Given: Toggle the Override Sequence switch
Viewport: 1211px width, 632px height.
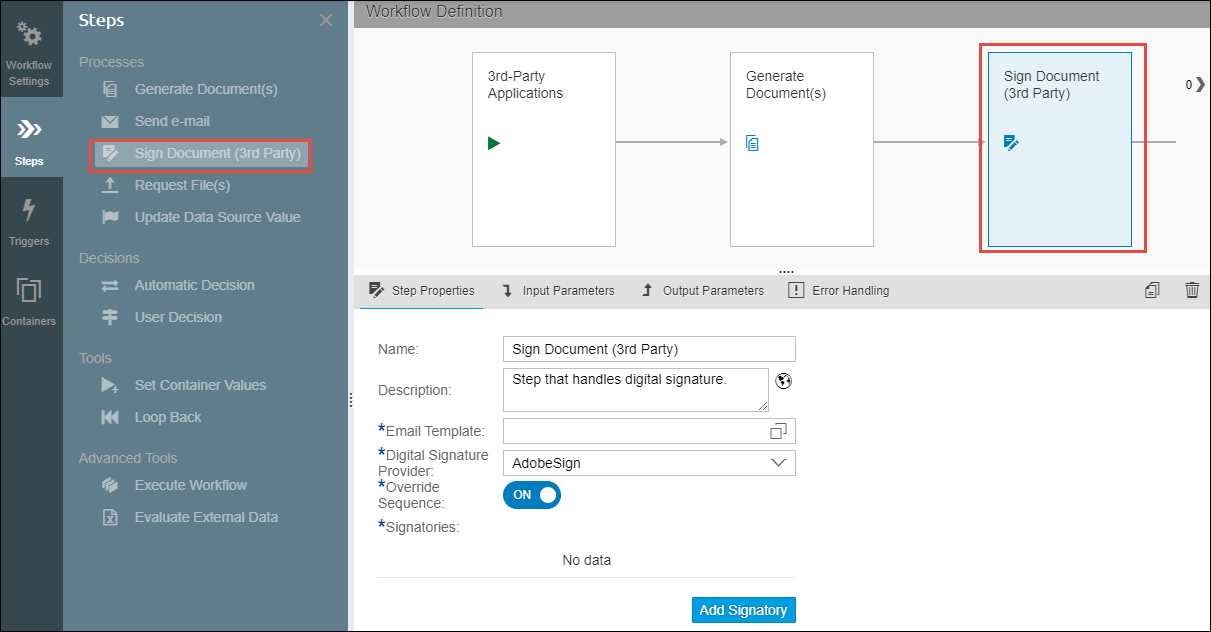Looking at the screenshot, I should 531,495.
